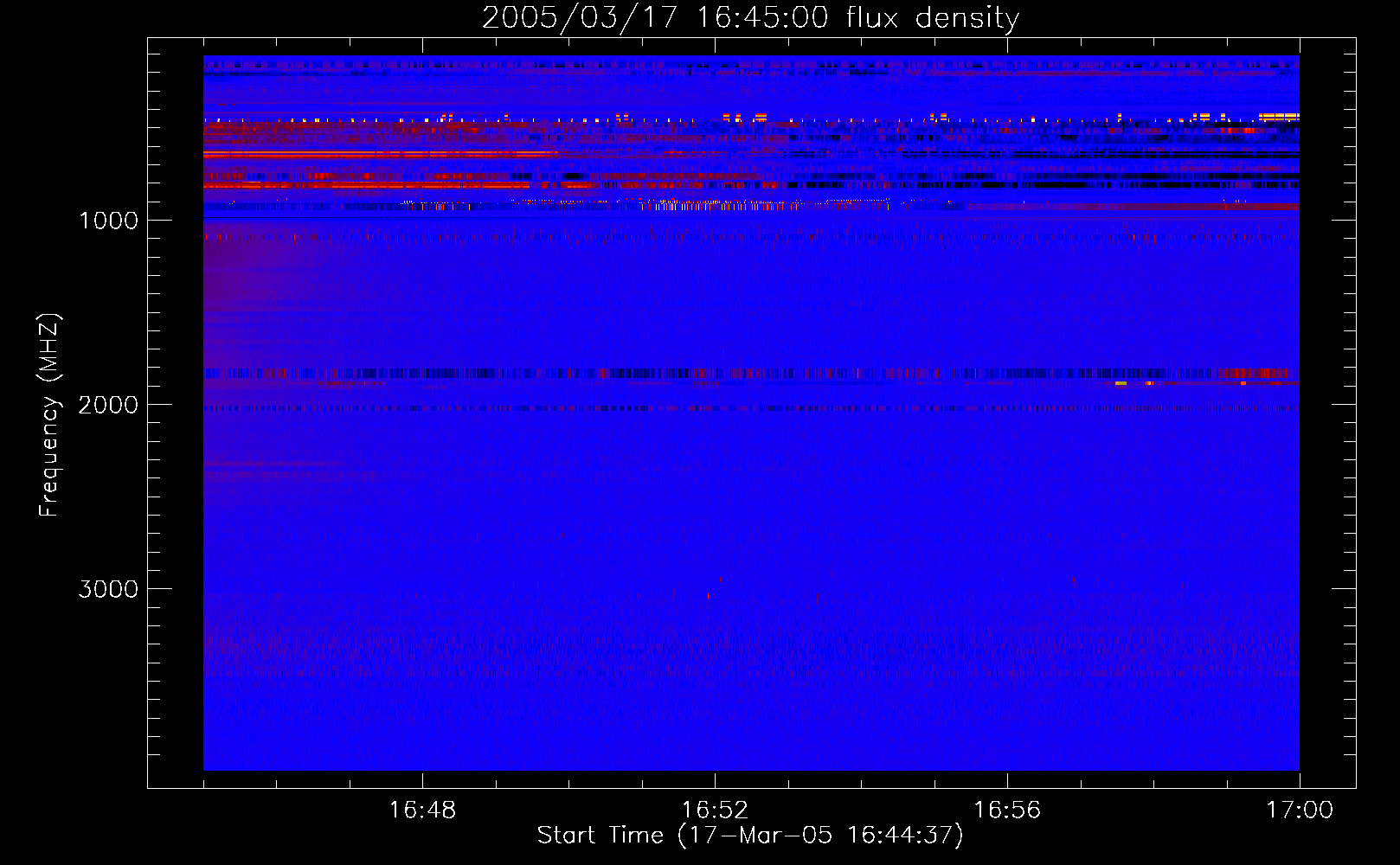
Task: Click the 'Frequency (MHZ)' axis label
Action: click(x=49, y=415)
